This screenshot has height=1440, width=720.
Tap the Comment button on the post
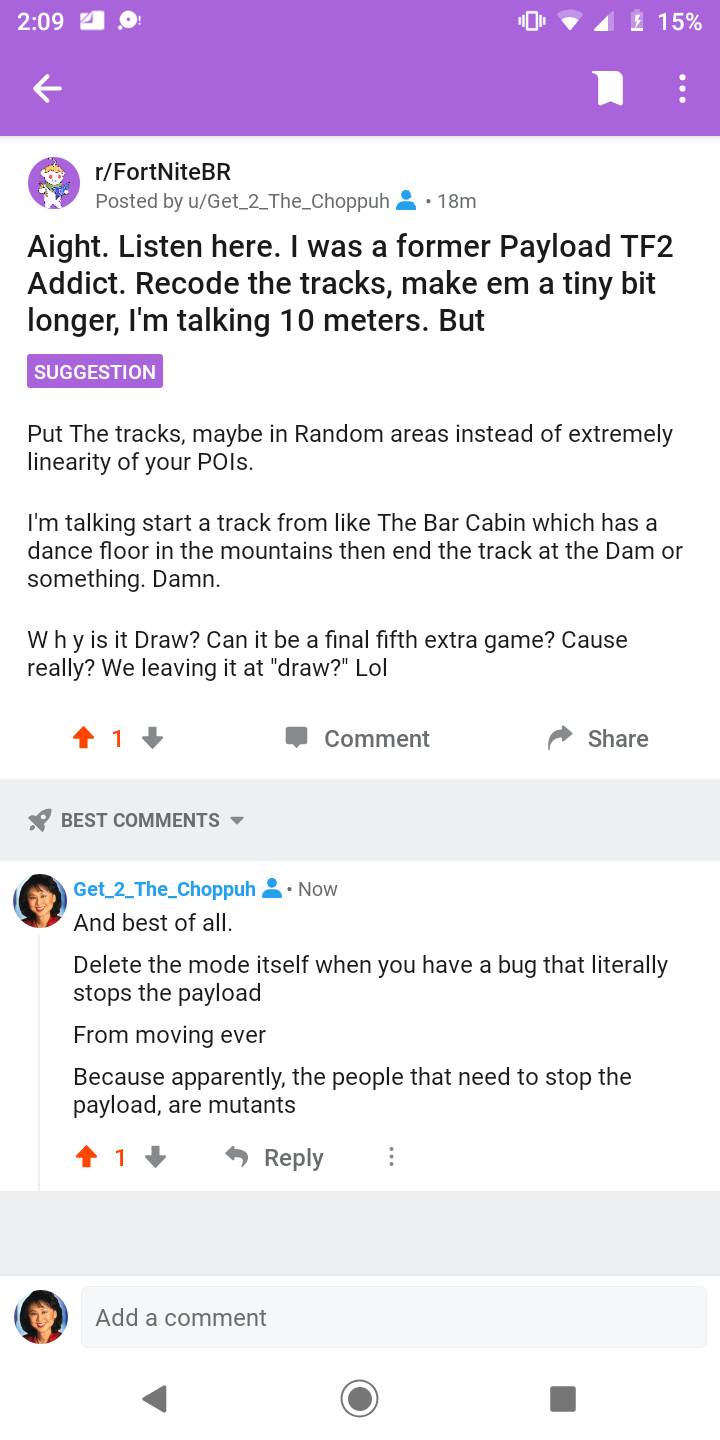coord(357,738)
